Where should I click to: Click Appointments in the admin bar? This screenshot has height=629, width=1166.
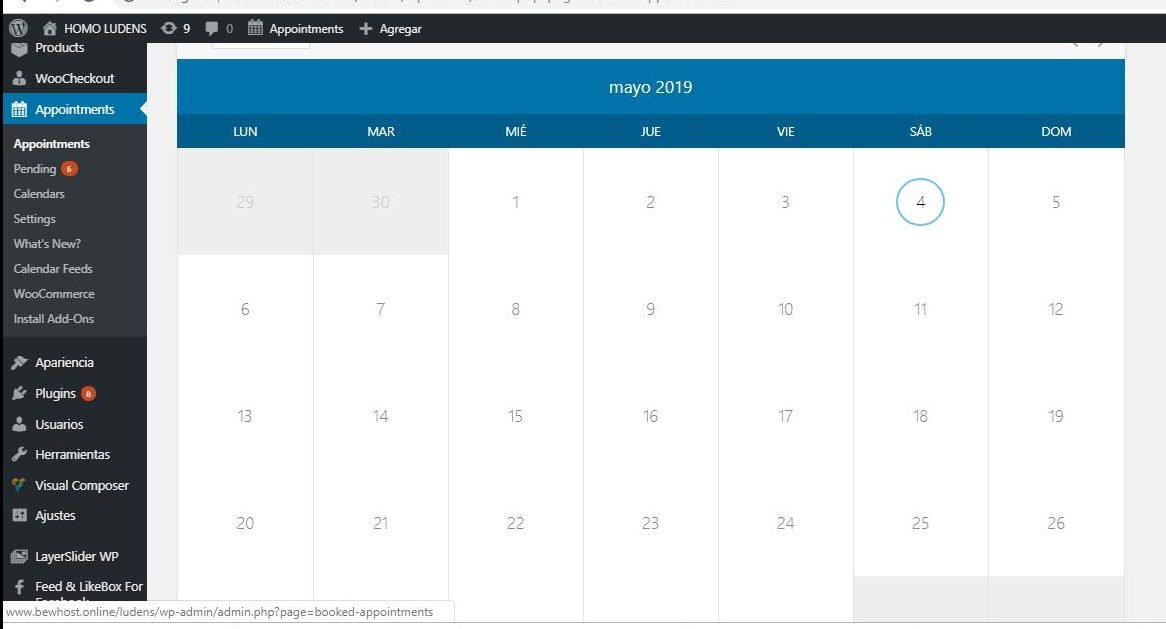306,29
